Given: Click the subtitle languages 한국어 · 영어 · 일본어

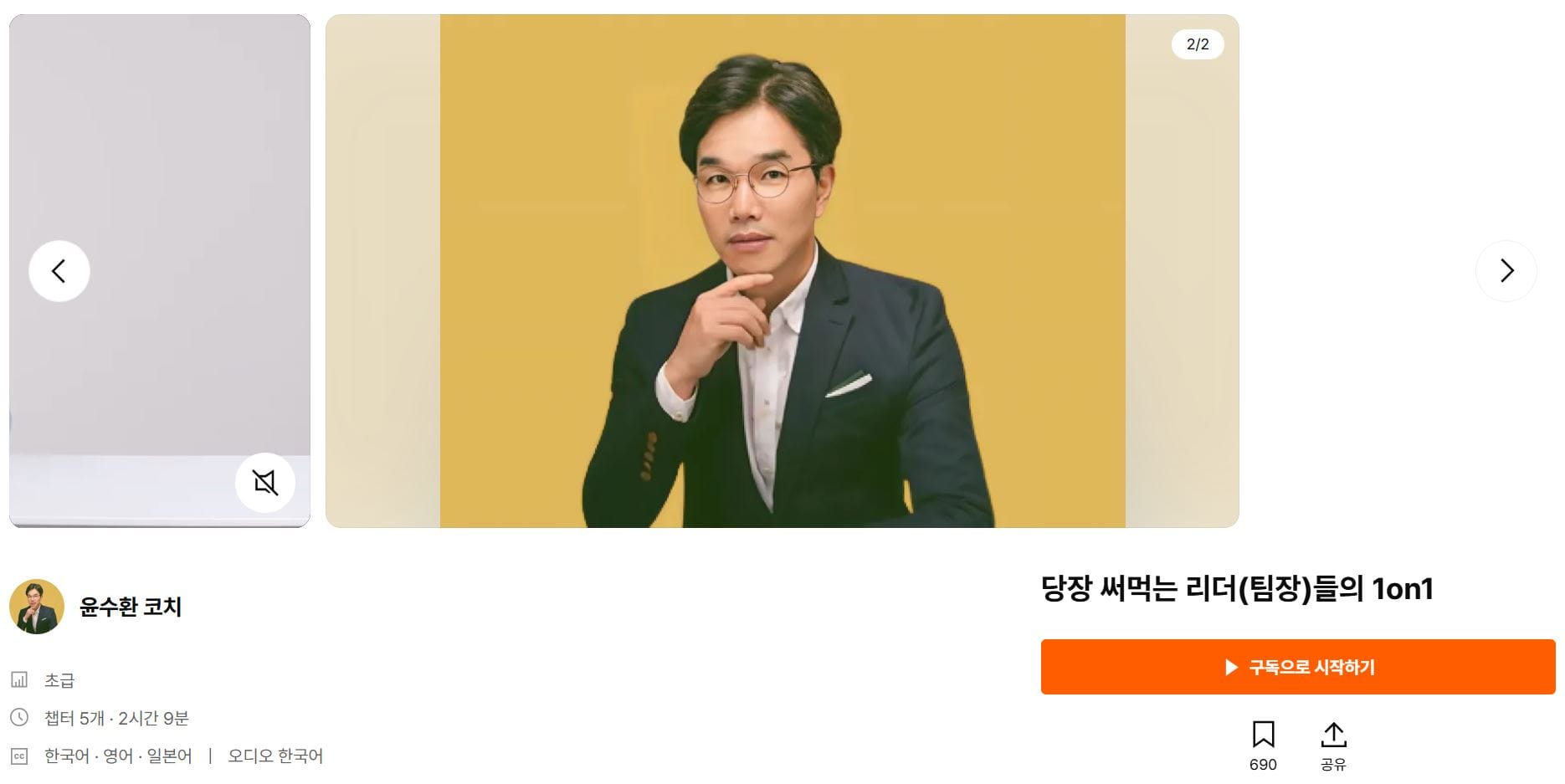Looking at the screenshot, I should 118,756.
